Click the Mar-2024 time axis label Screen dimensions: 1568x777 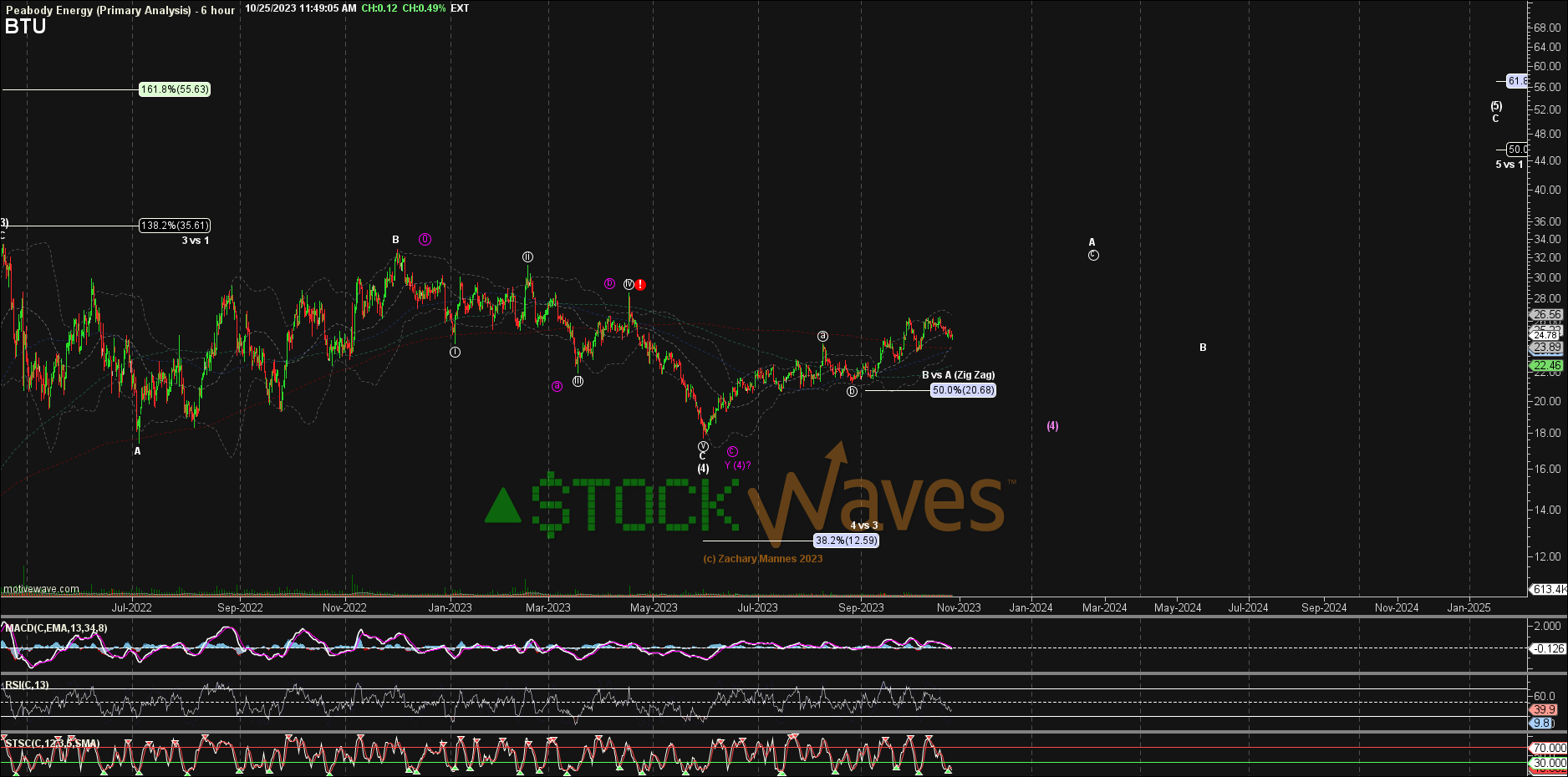coord(1104,607)
